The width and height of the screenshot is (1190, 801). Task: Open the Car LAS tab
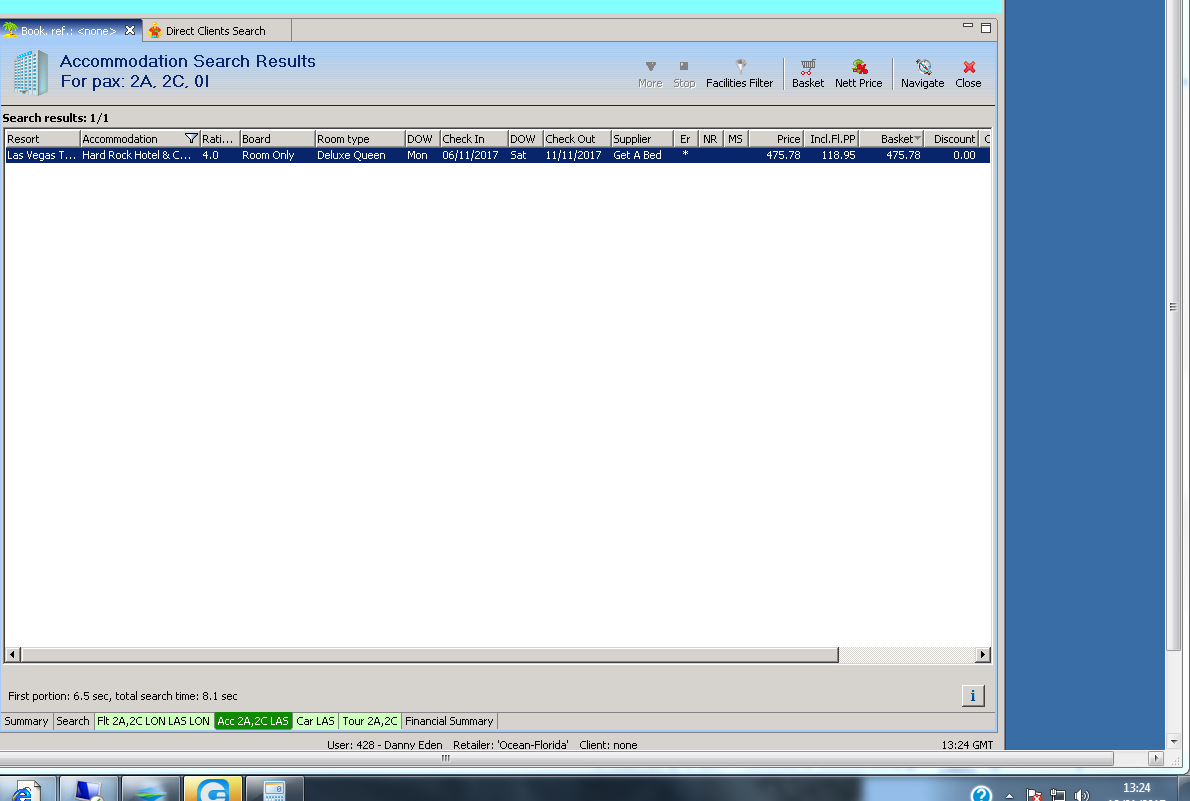click(316, 721)
